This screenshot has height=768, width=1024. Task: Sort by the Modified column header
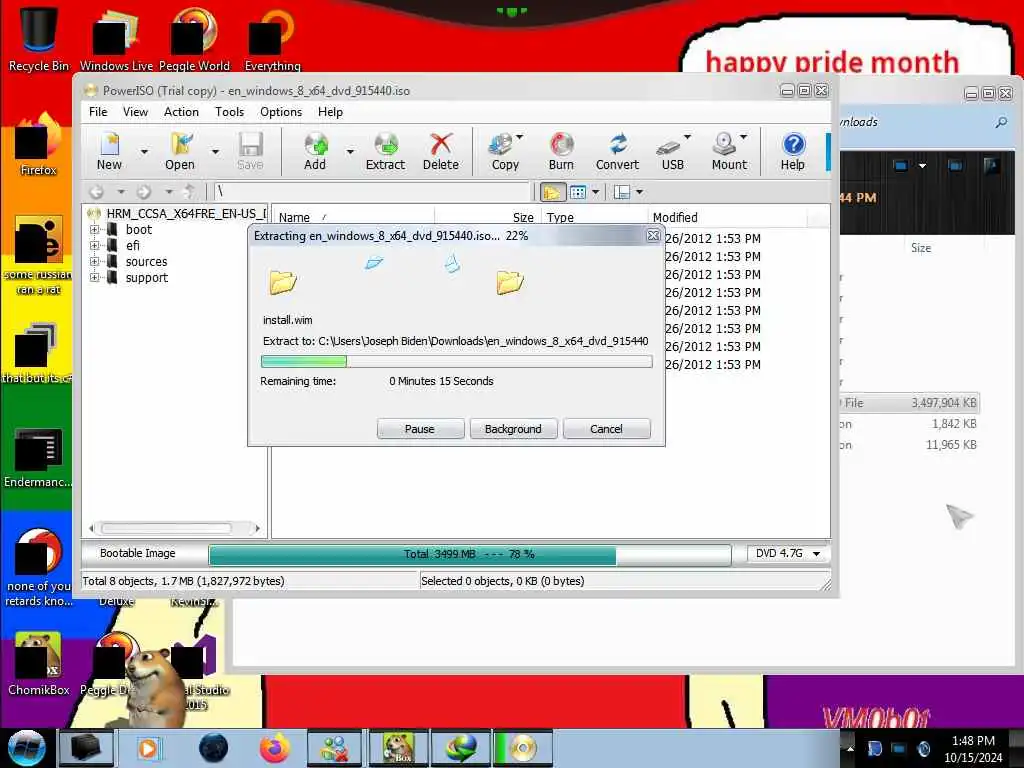[728, 217]
